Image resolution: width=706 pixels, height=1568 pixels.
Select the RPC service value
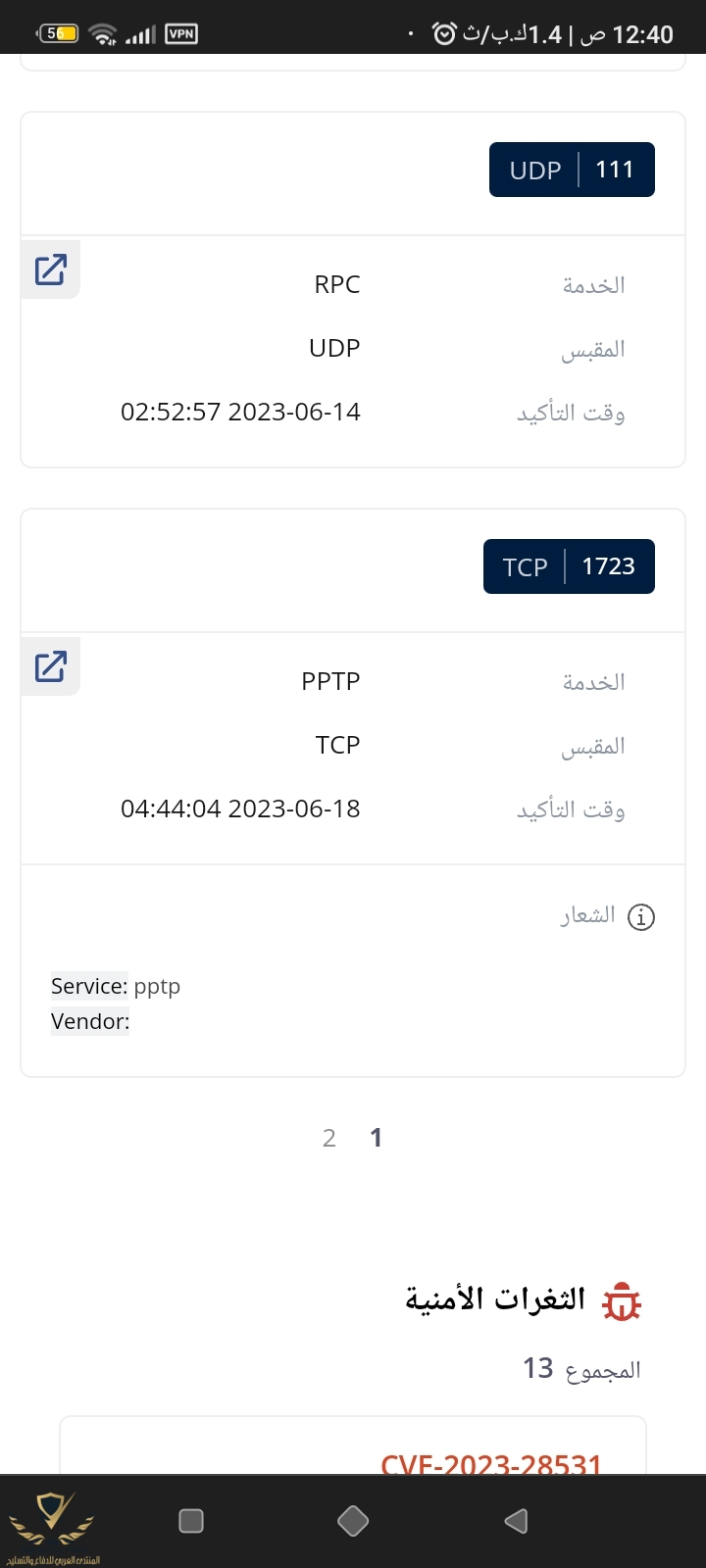click(336, 285)
